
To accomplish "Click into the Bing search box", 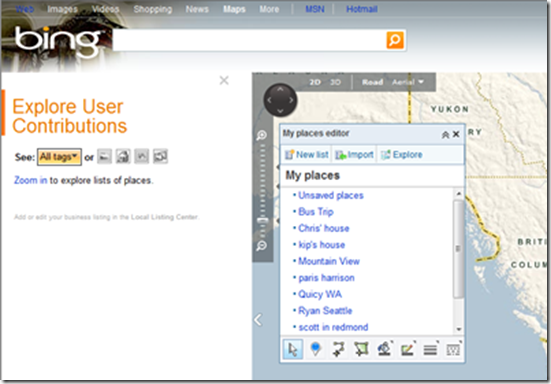I will click(249, 40).
